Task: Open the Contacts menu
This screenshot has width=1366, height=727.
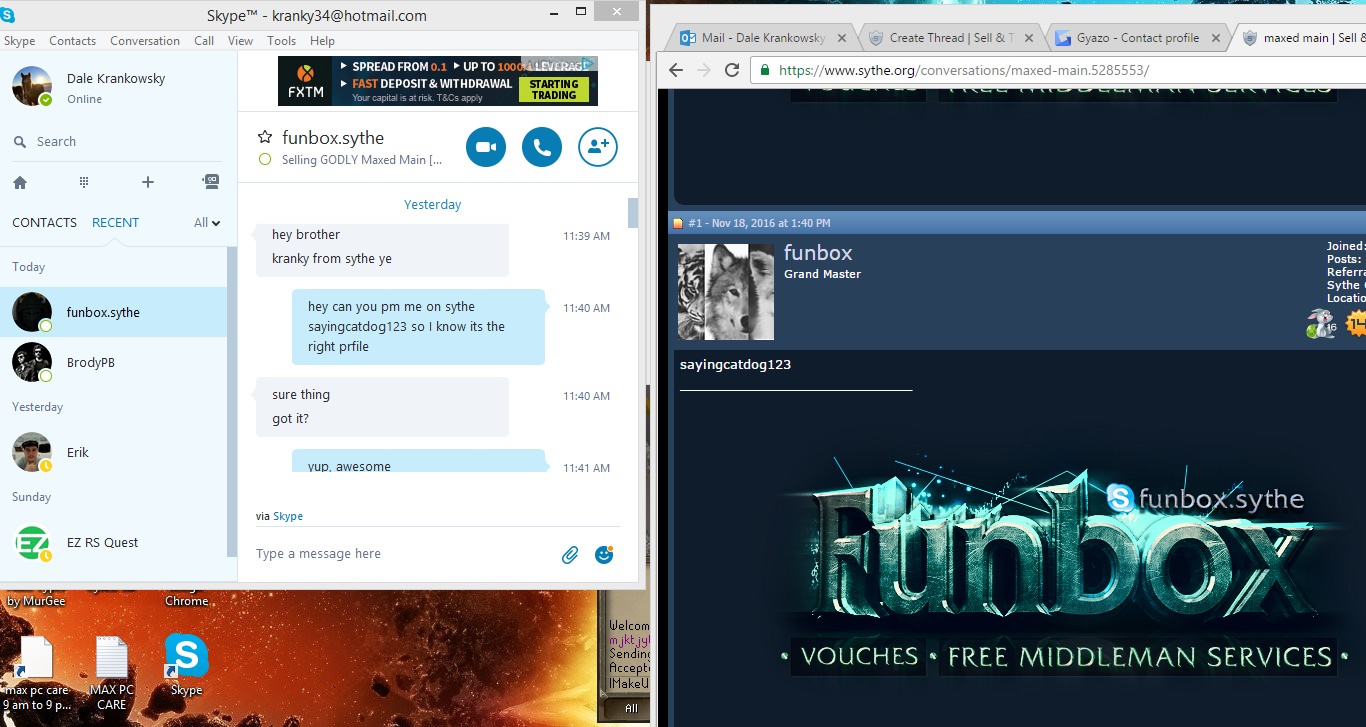Action: click(x=73, y=41)
